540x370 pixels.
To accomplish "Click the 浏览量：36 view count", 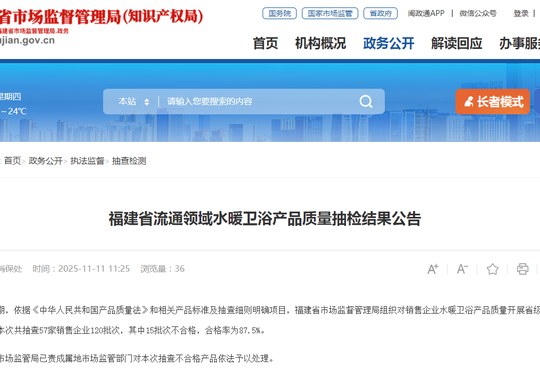I will point(163,269).
